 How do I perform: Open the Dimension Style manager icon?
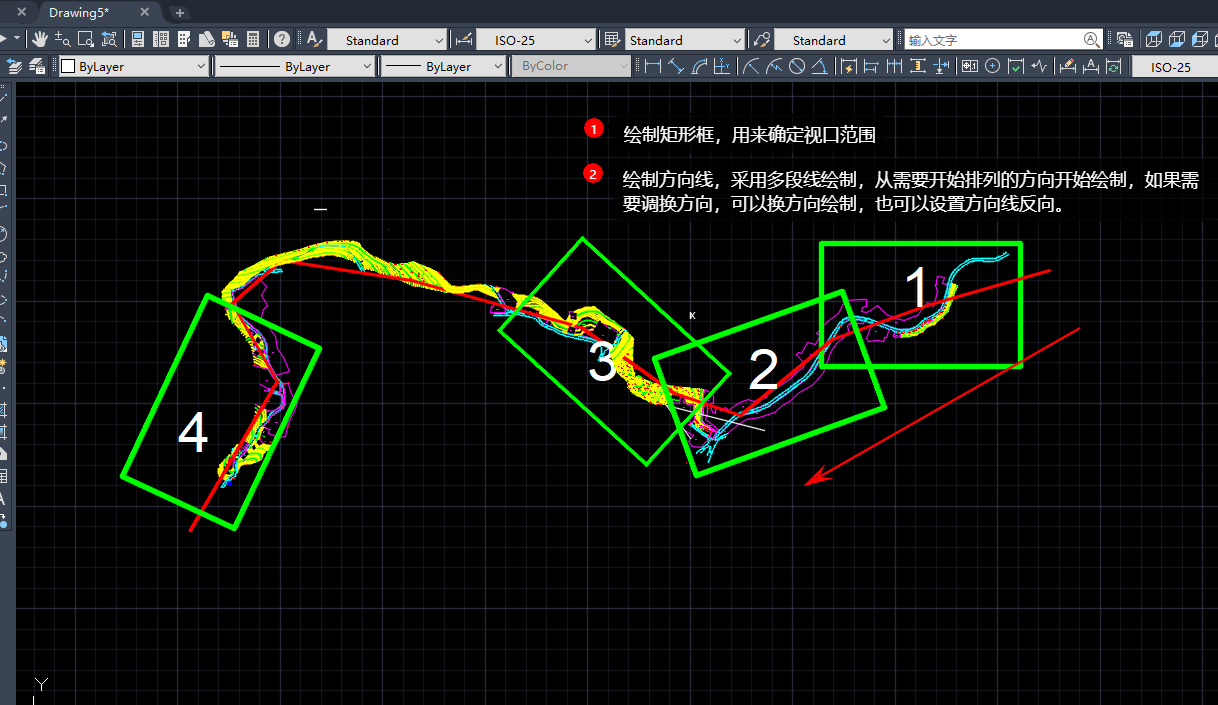pyautogui.click(x=464, y=40)
